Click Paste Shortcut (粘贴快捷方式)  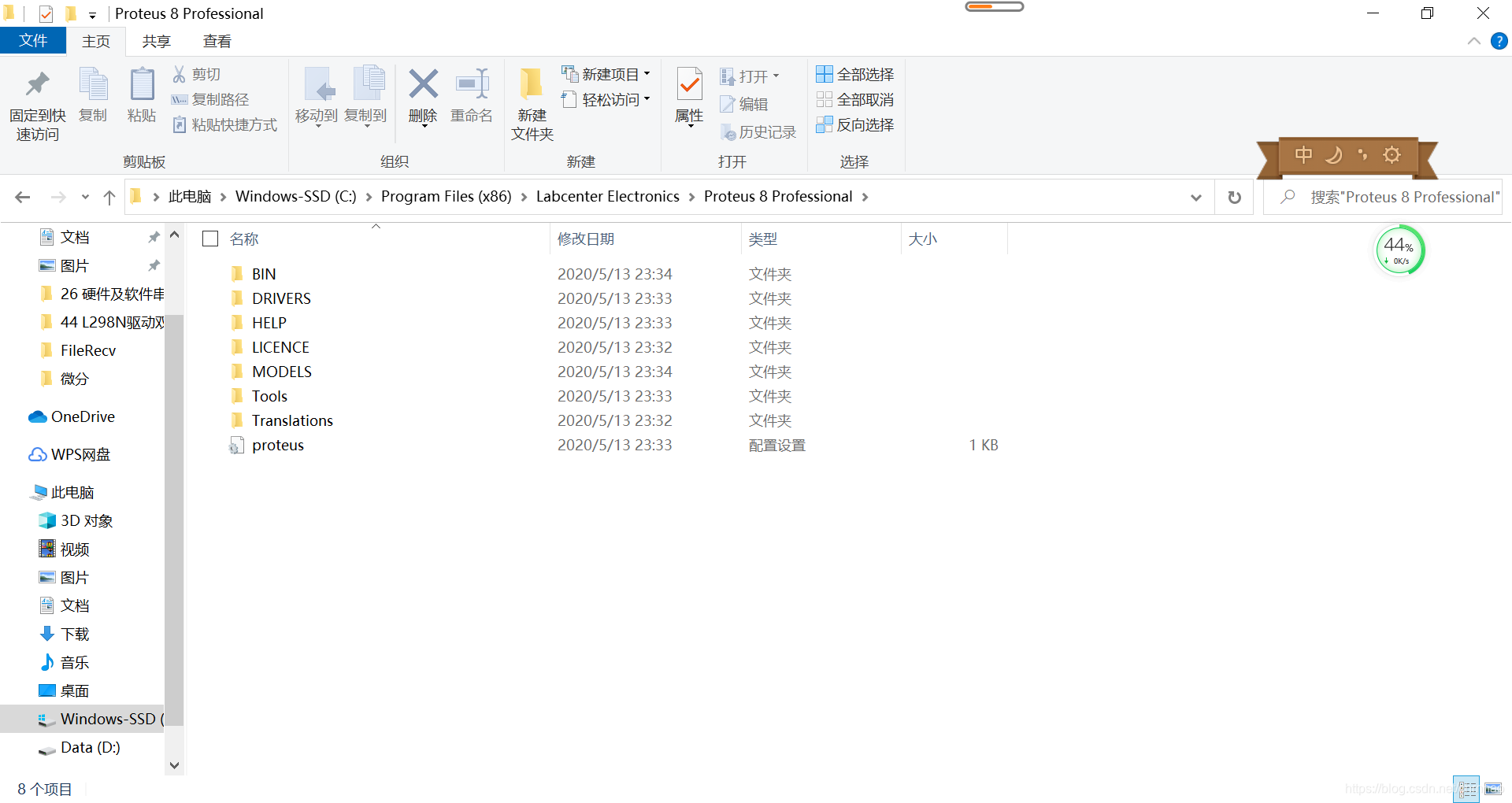pyautogui.click(x=225, y=124)
